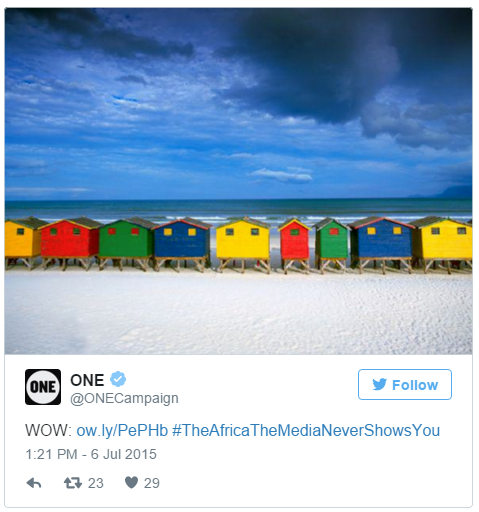View the 23 retweets count
The height and width of the screenshot is (512, 479).
[x=96, y=483]
